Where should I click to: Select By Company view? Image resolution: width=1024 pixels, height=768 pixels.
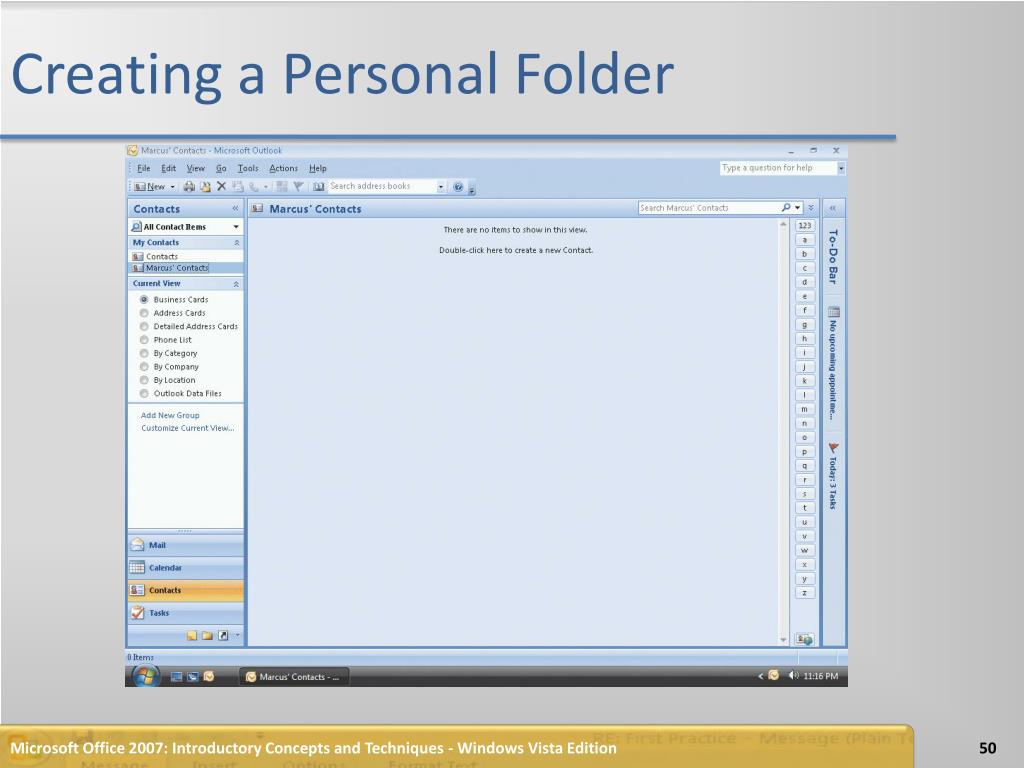pos(144,366)
